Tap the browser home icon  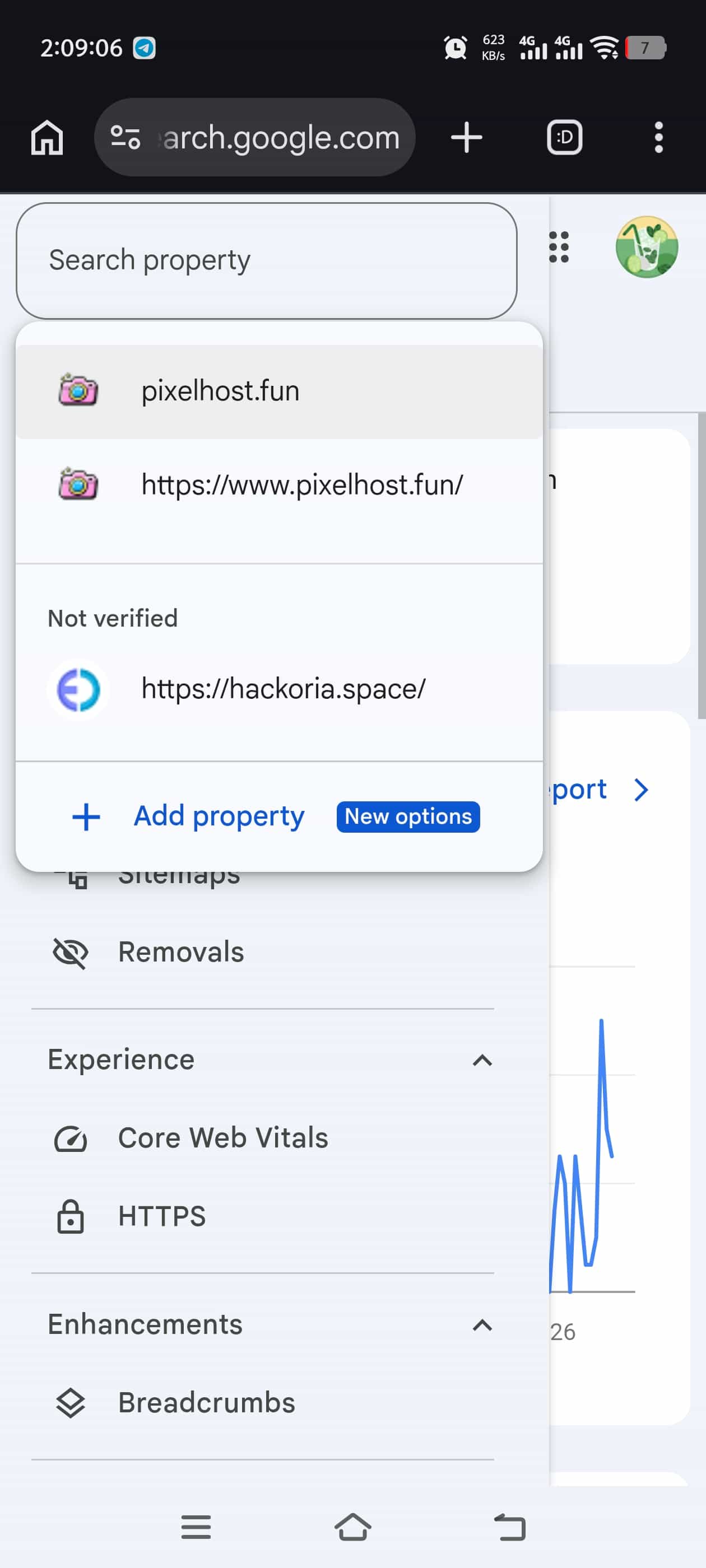tap(47, 138)
